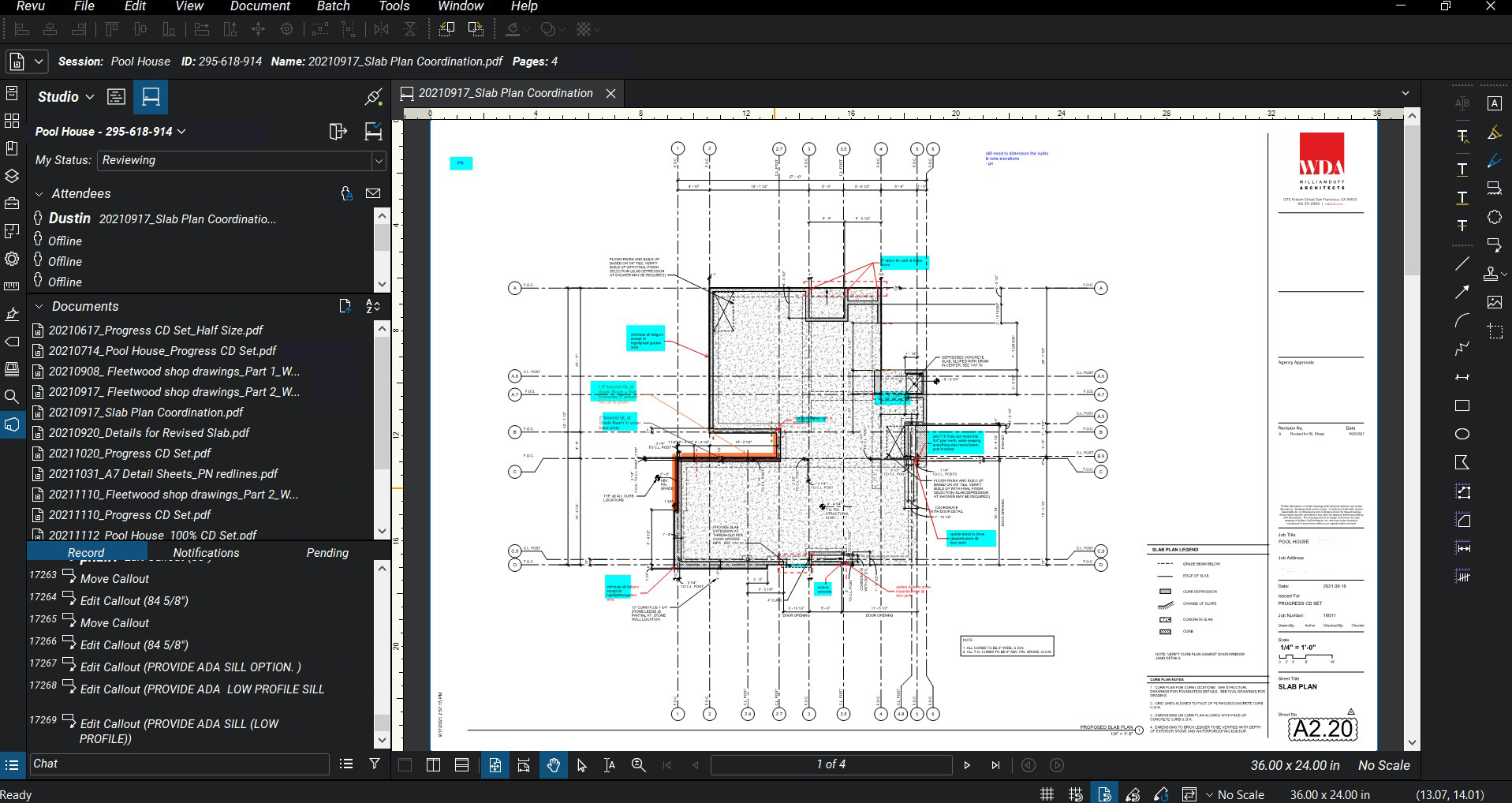Collapse the Documents section
The height and width of the screenshot is (803, 1512).
point(39,306)
